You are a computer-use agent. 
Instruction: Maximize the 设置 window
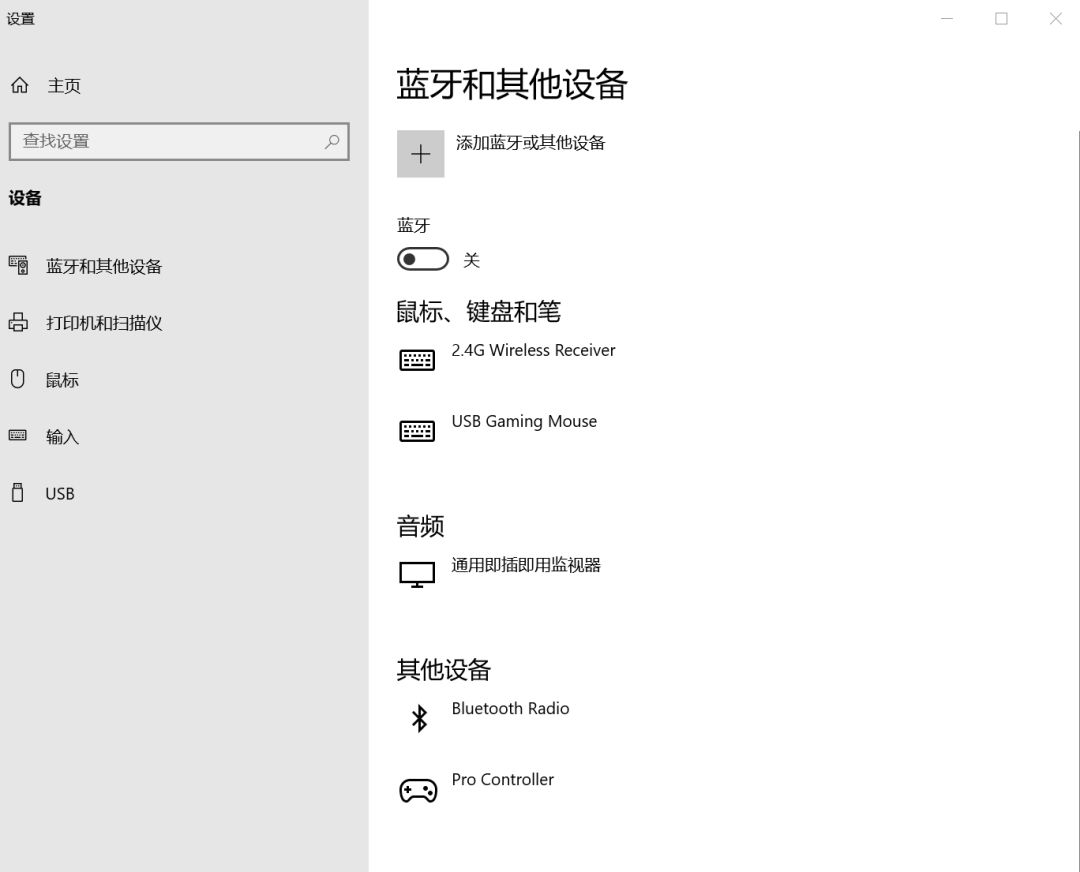(x=1001, y=19)
